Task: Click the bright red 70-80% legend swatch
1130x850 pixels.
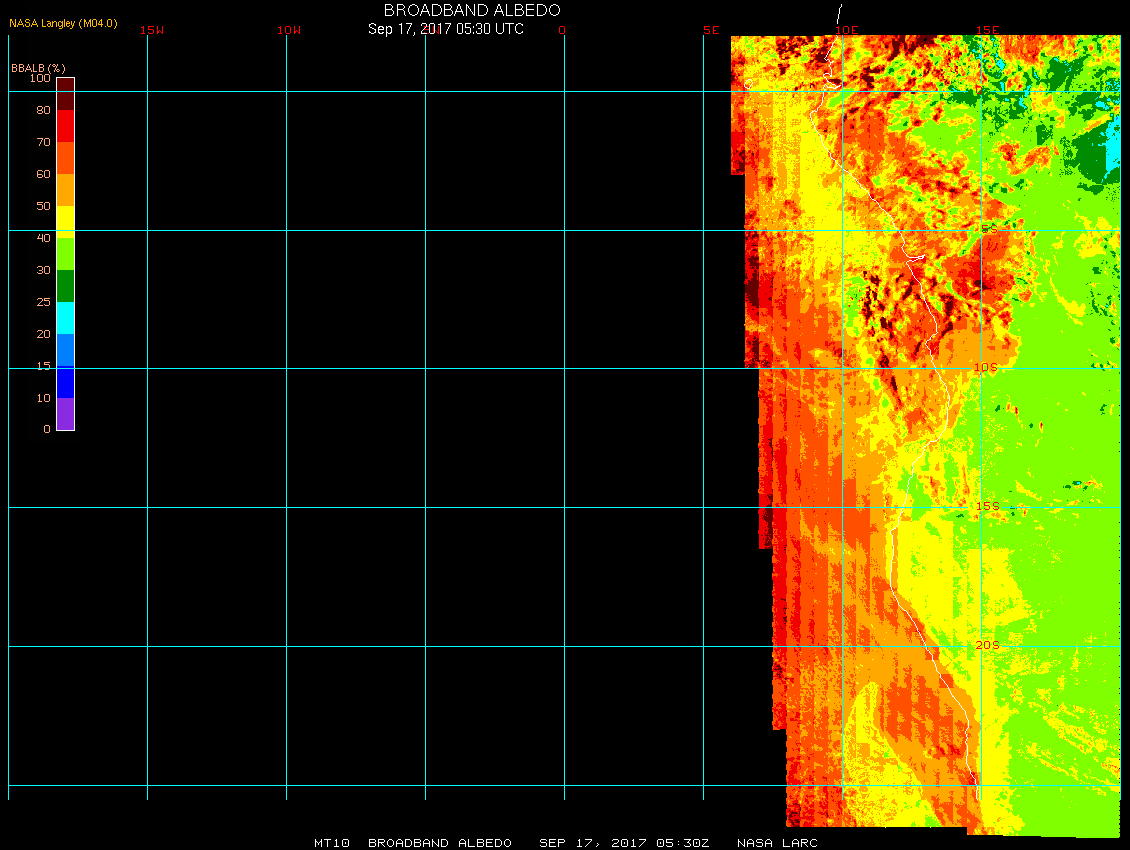Action: pos(65,126)
